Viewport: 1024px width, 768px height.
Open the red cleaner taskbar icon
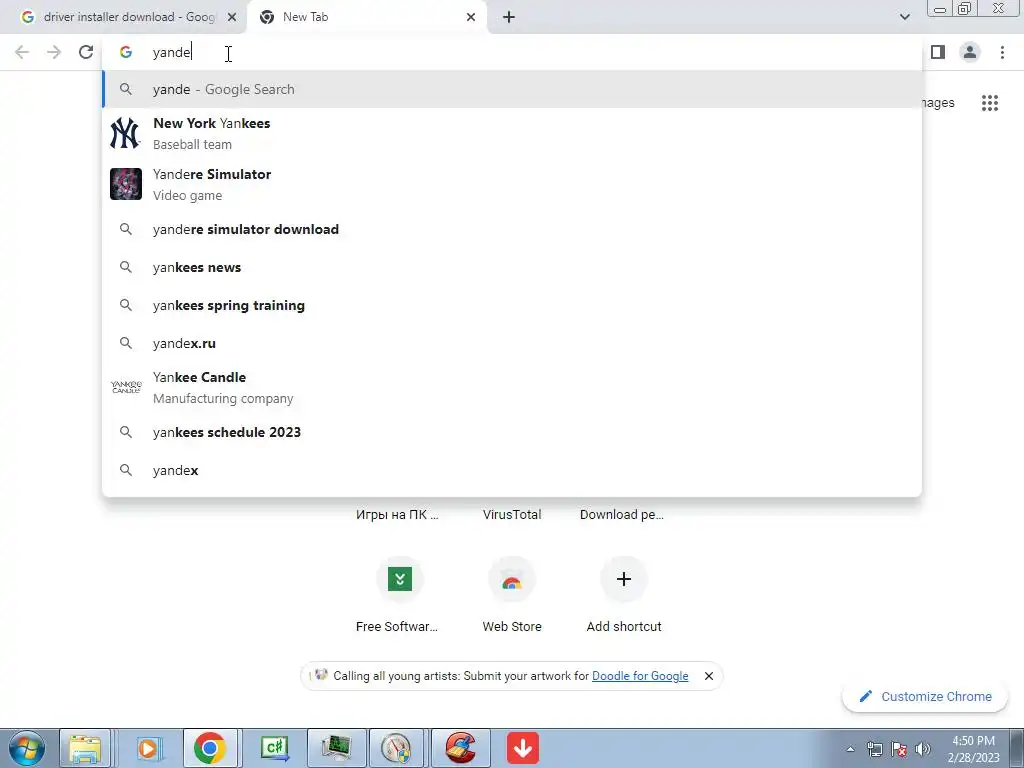(460, 748)
